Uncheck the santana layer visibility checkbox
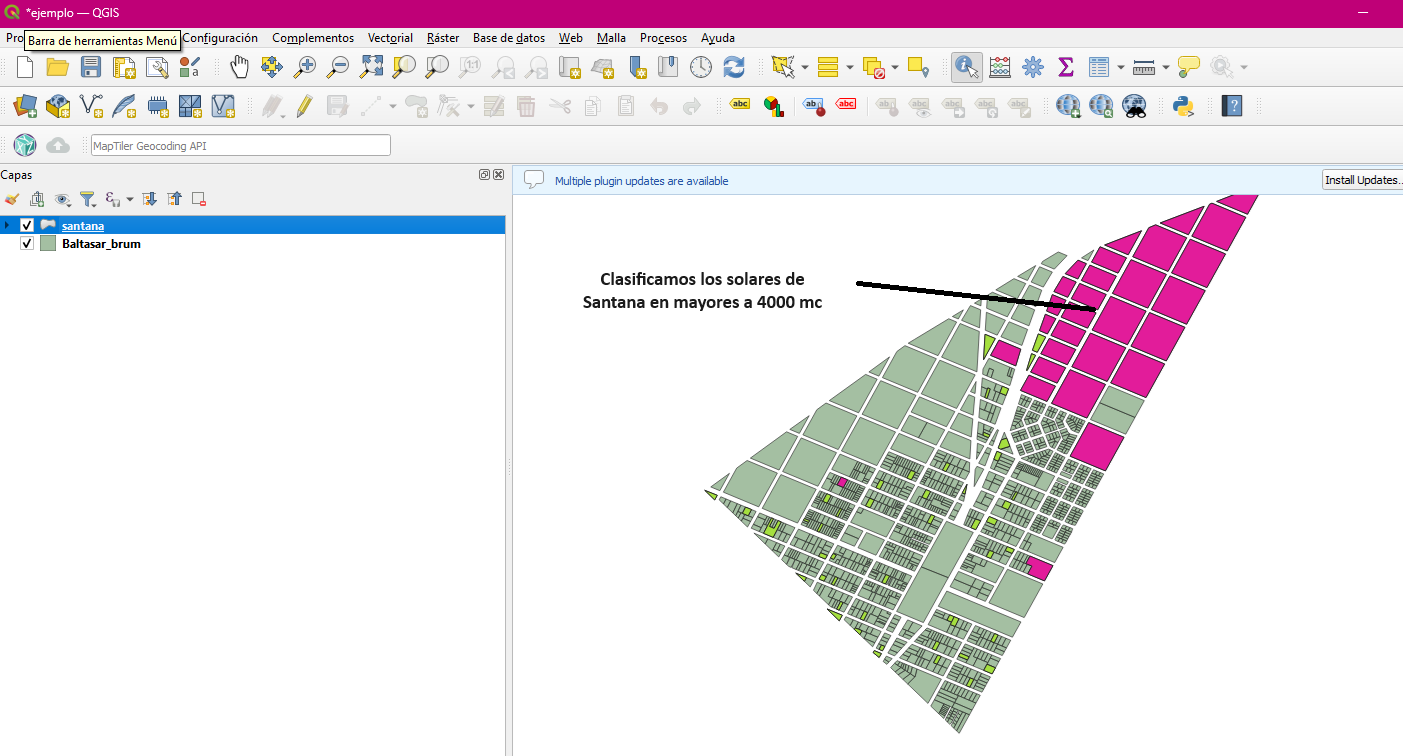1403x756 pixels. [x=27, y=225]
